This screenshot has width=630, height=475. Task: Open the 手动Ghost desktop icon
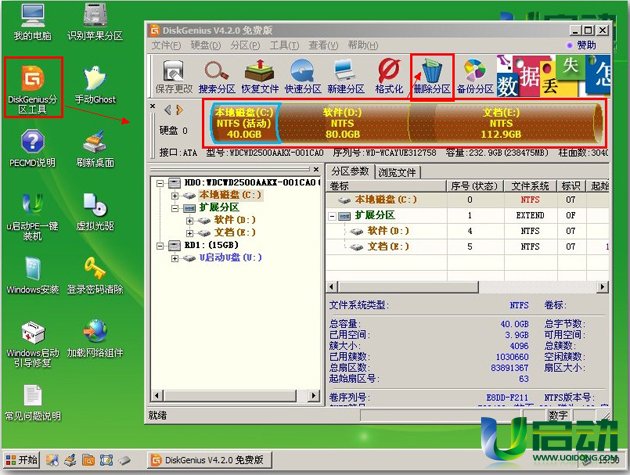coord(95,85)
